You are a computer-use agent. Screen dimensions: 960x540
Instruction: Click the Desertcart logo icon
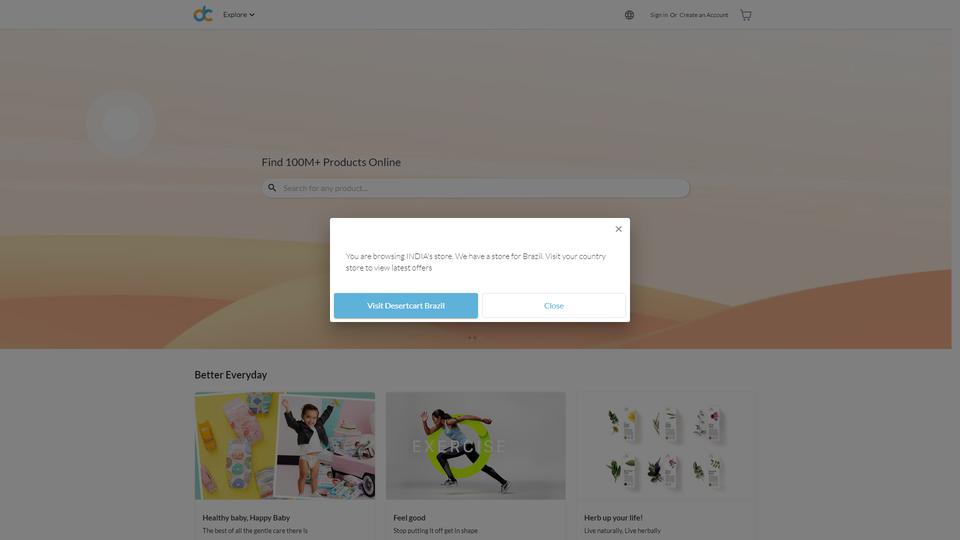click(203, 14)
